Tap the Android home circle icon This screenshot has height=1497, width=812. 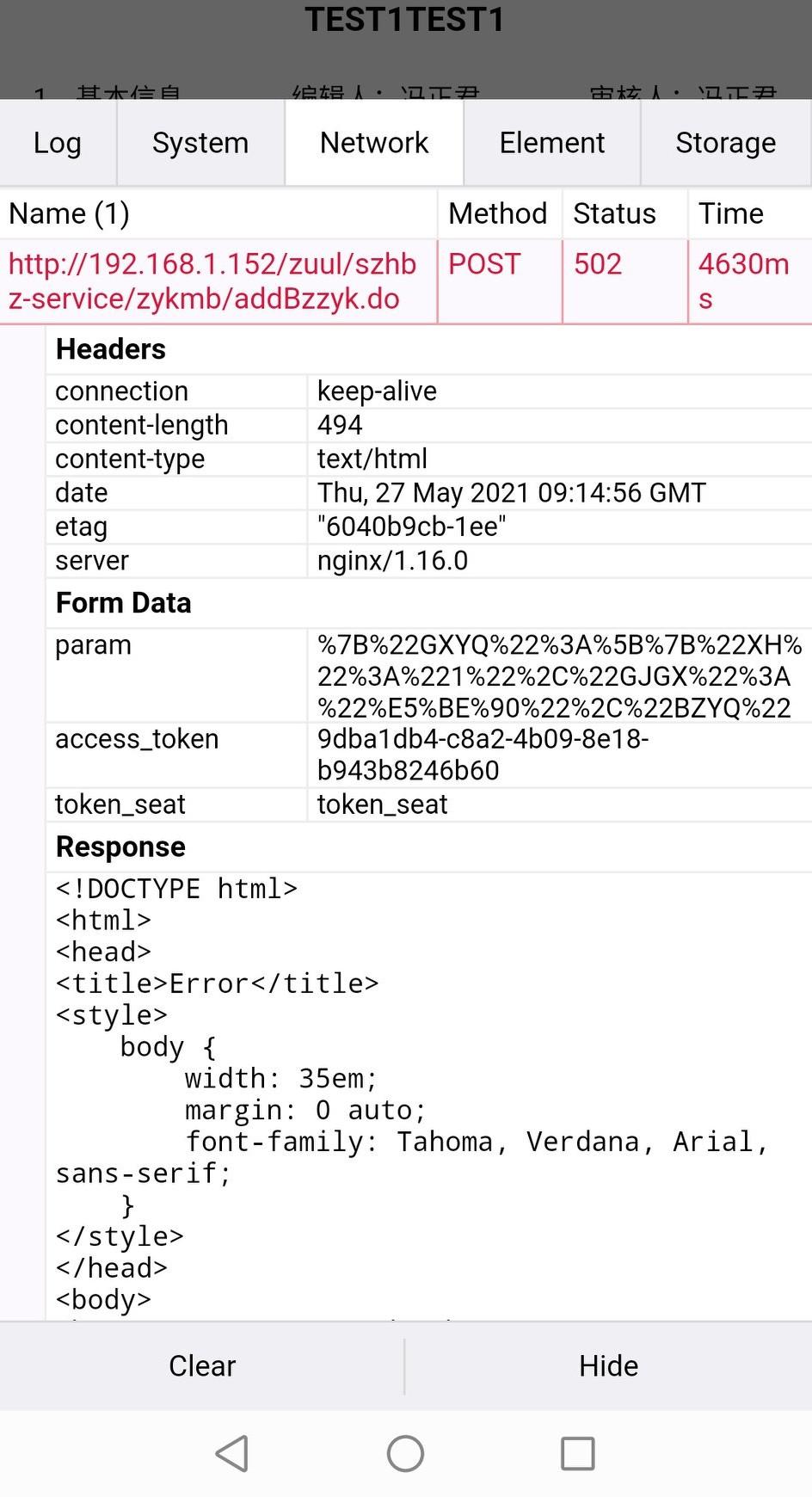click(x=405, y=1454)
